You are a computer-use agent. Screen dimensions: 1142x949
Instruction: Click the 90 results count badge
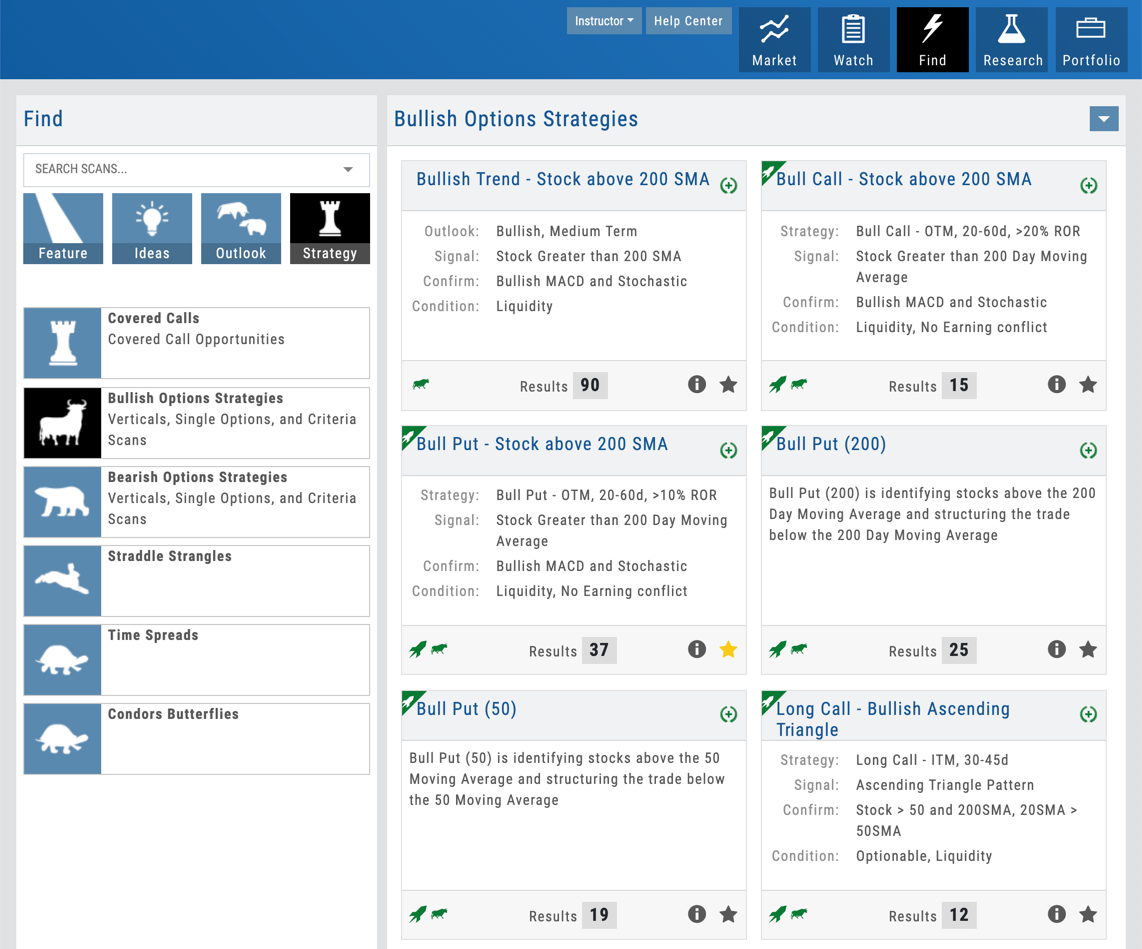tap(590, 385)
